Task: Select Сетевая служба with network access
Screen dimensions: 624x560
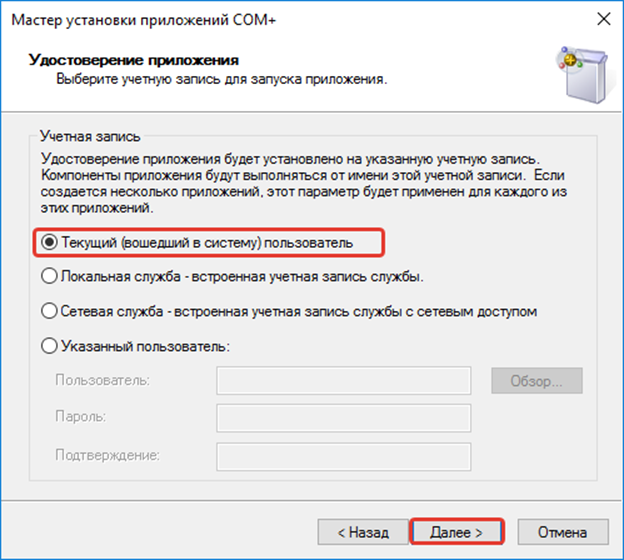Action: point(289,311)
